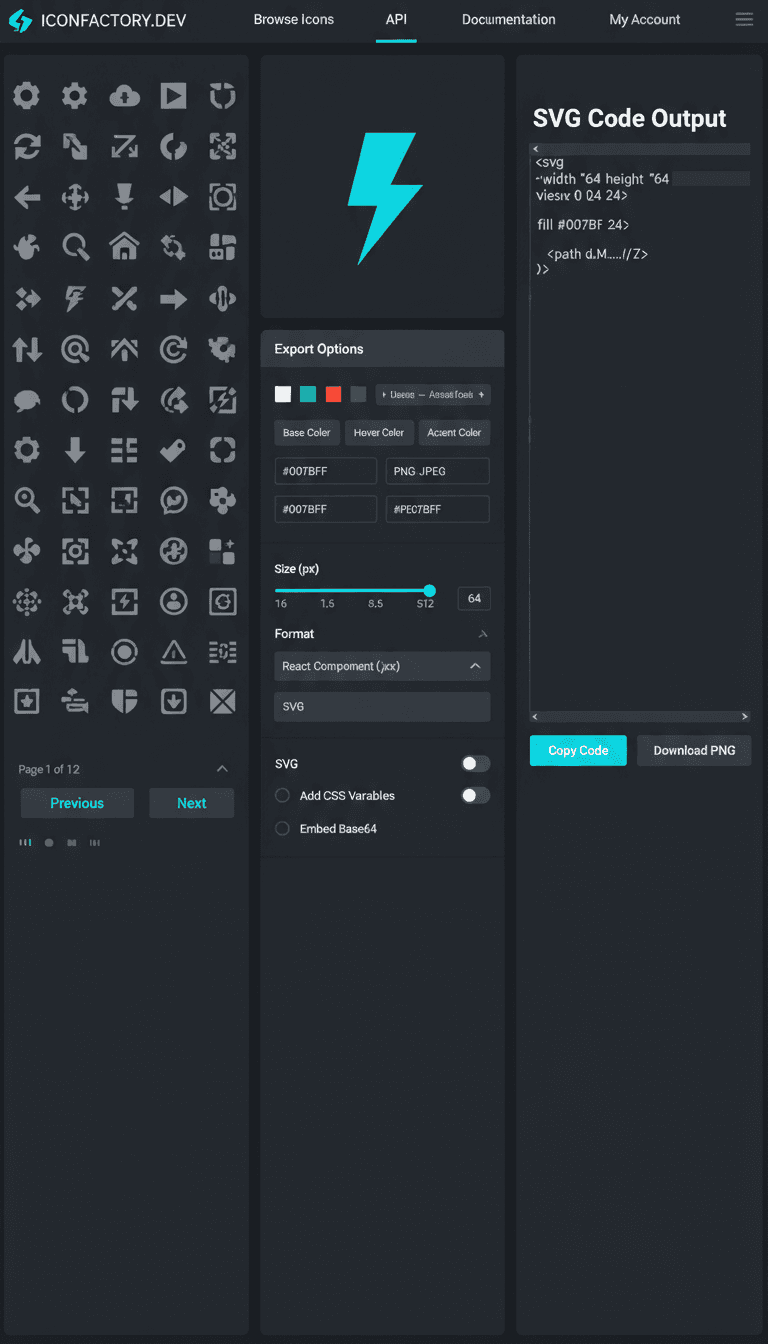
Task: Collapse the Format section arrow
Action: (x=483, y=634)
